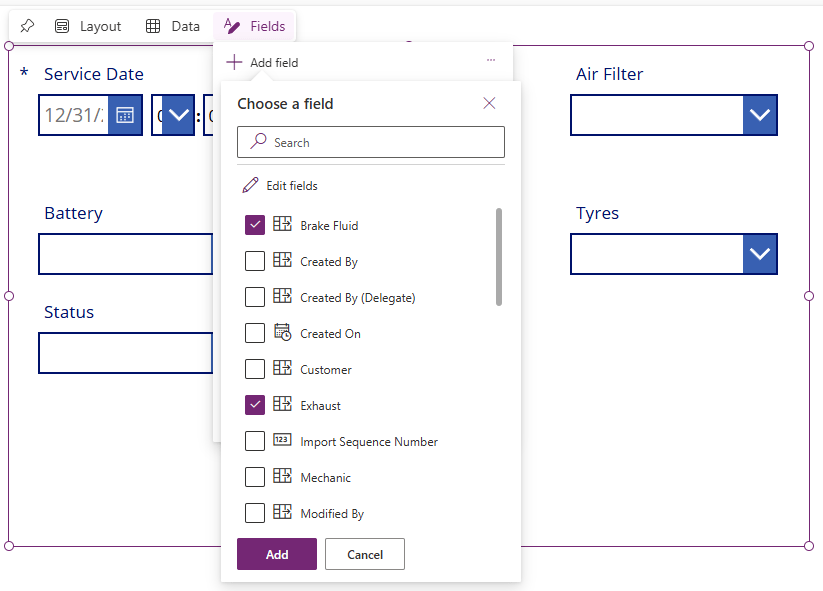Open the calendar picker for Service Date
This screenshot has width=823, height=591.
[x=125, y=115]
